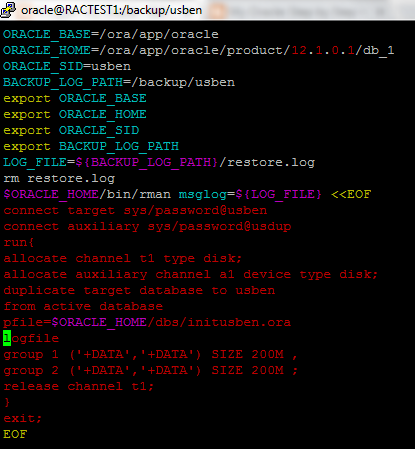Click the LOG_FILE=${BACKUP_LOG_PATH}/restore.log line
The height and width of the screenshot is (449, 415).
pos(159,162)
